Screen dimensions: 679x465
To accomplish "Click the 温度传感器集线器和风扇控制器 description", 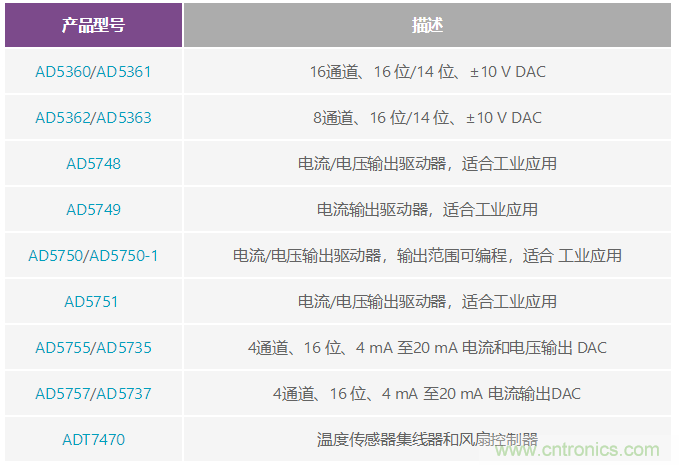I will coord(427,439).
